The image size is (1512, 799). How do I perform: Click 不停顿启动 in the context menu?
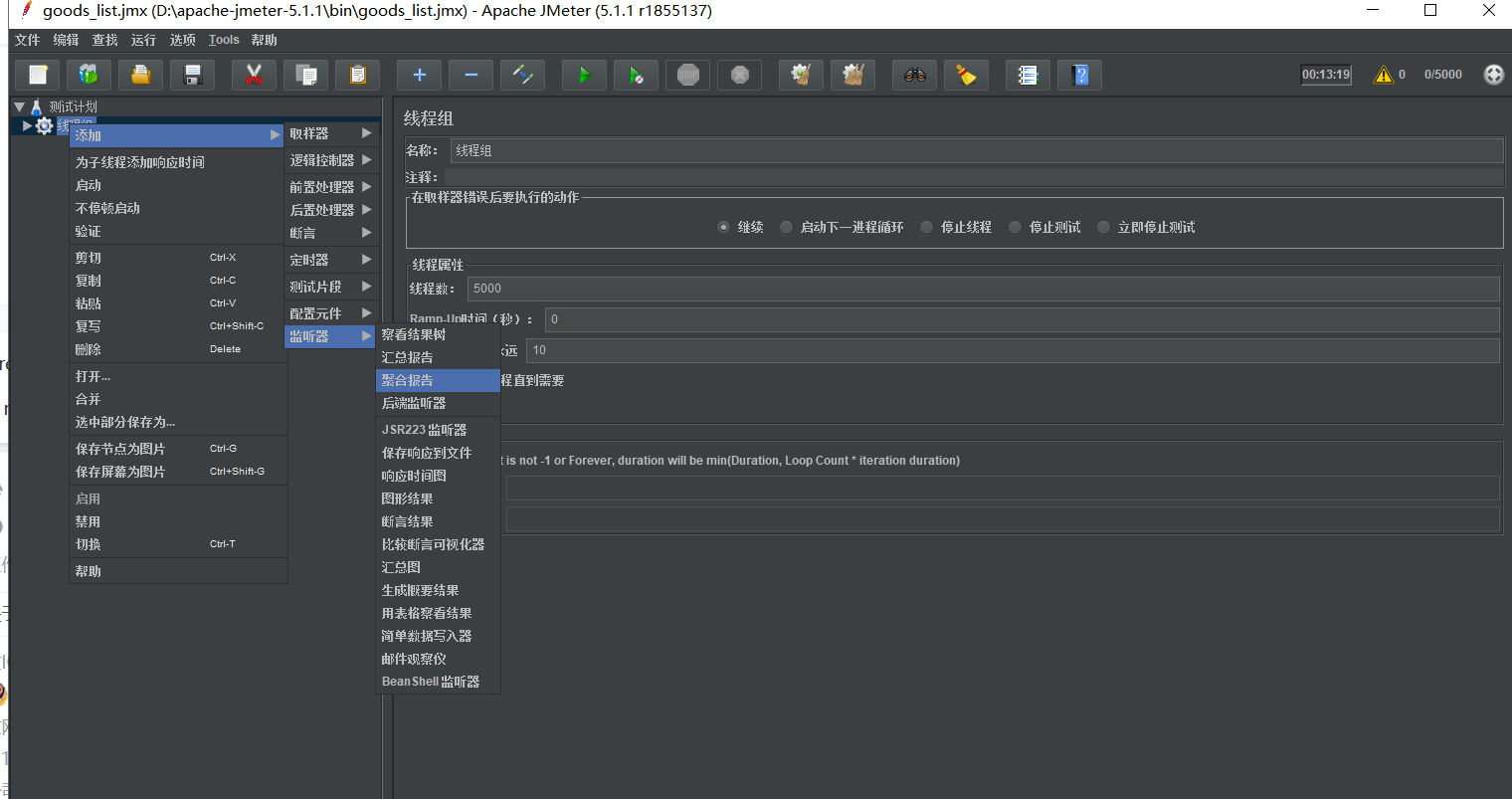(178, 208)
